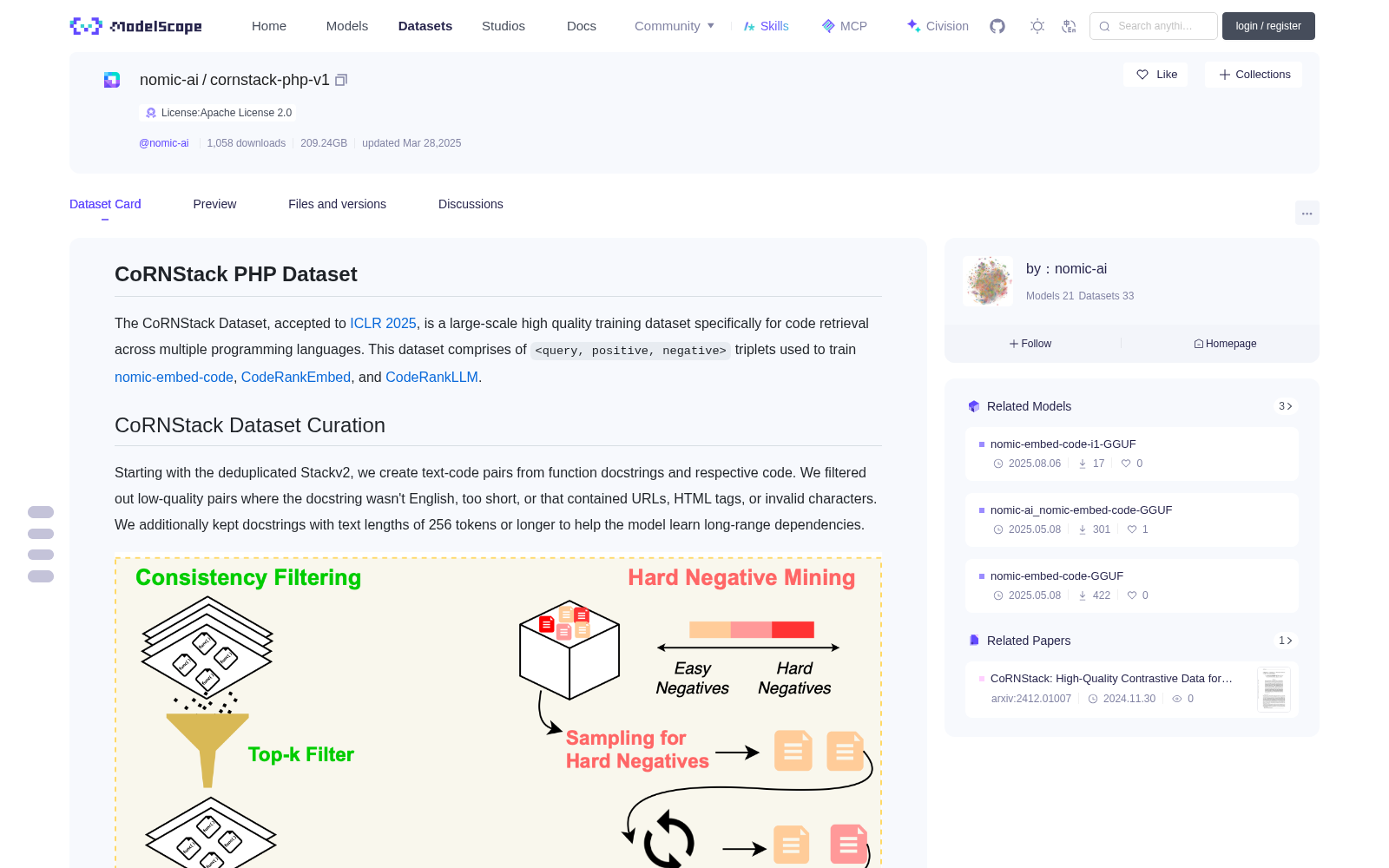This screenshot has width=1389, height=868.
Task: Go to Datasets in navigation bar
Action: [425, 26]
